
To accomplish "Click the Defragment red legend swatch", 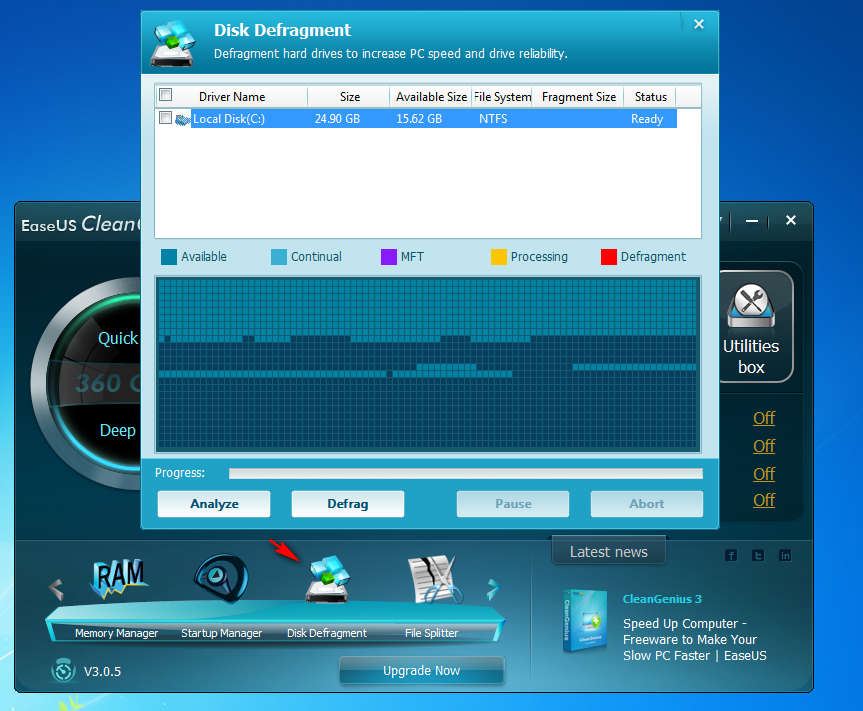I will coord(609,257).
